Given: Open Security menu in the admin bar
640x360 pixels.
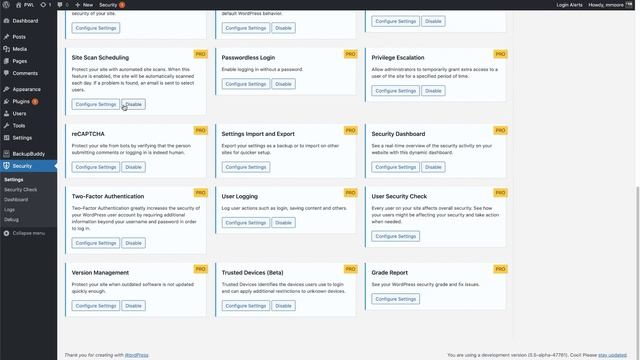Looking at the screenshot, I should (111, 5).
